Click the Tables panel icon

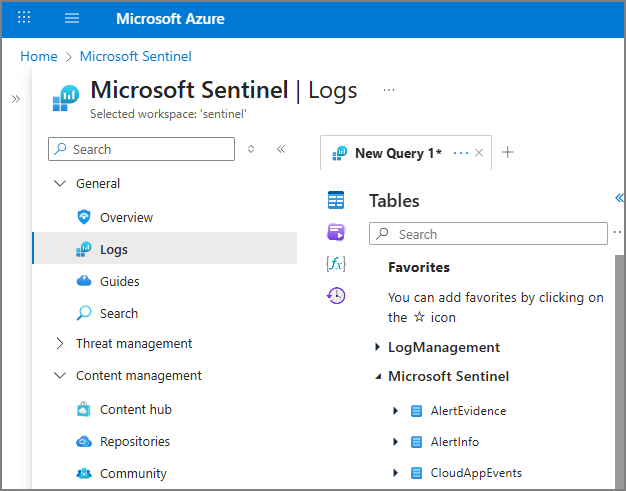coord(336,200)
